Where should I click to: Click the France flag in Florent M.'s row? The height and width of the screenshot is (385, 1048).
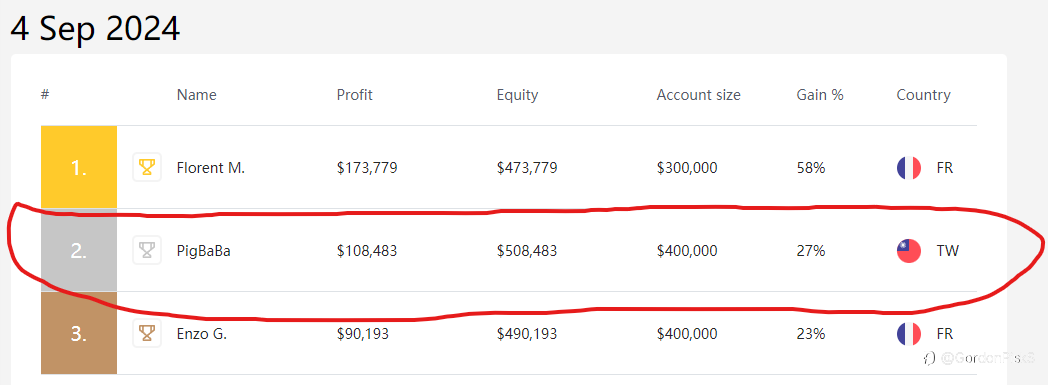pos(909,168)
